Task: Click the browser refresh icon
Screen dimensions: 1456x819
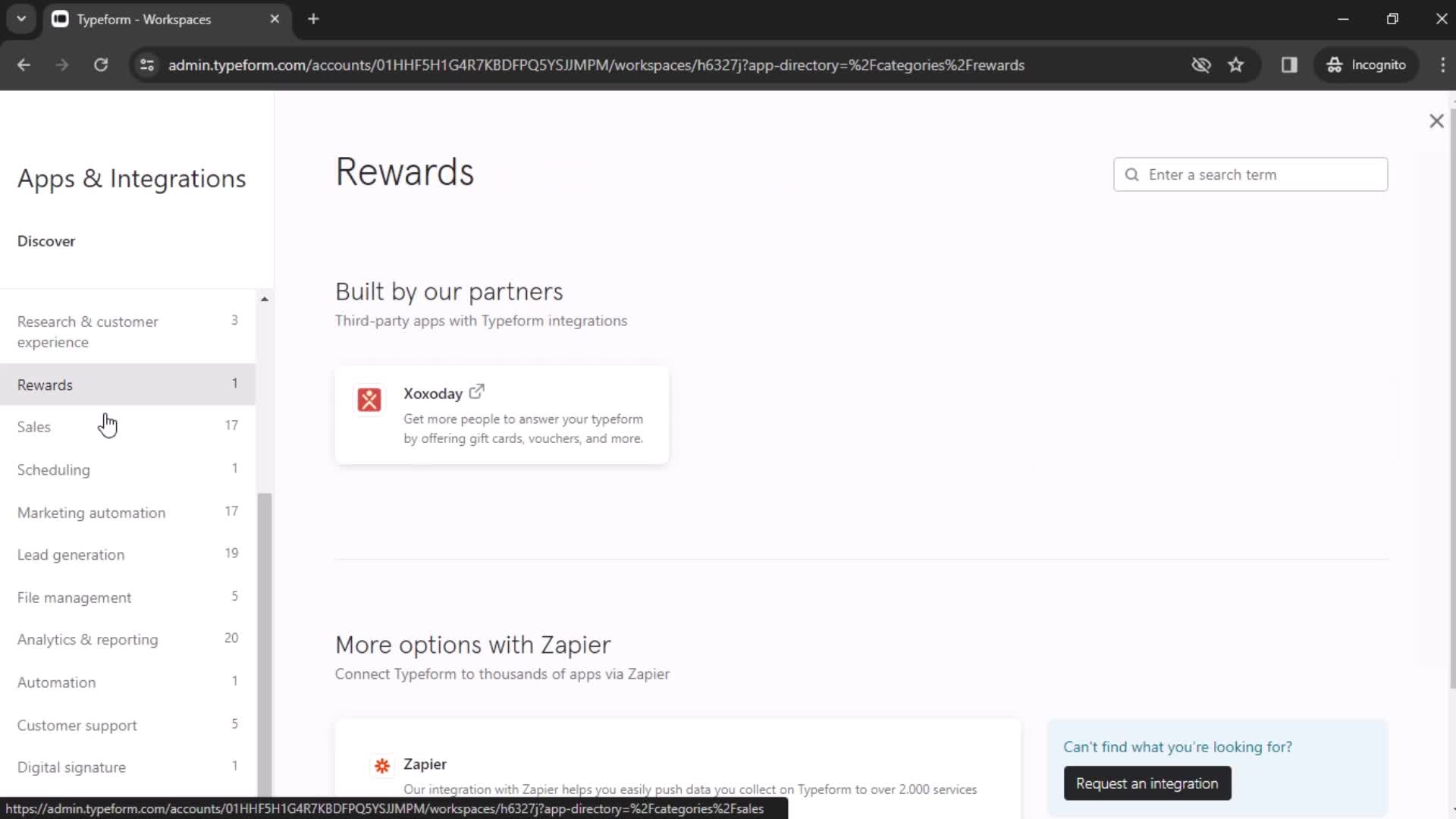Action: click(x=101, y=65)
